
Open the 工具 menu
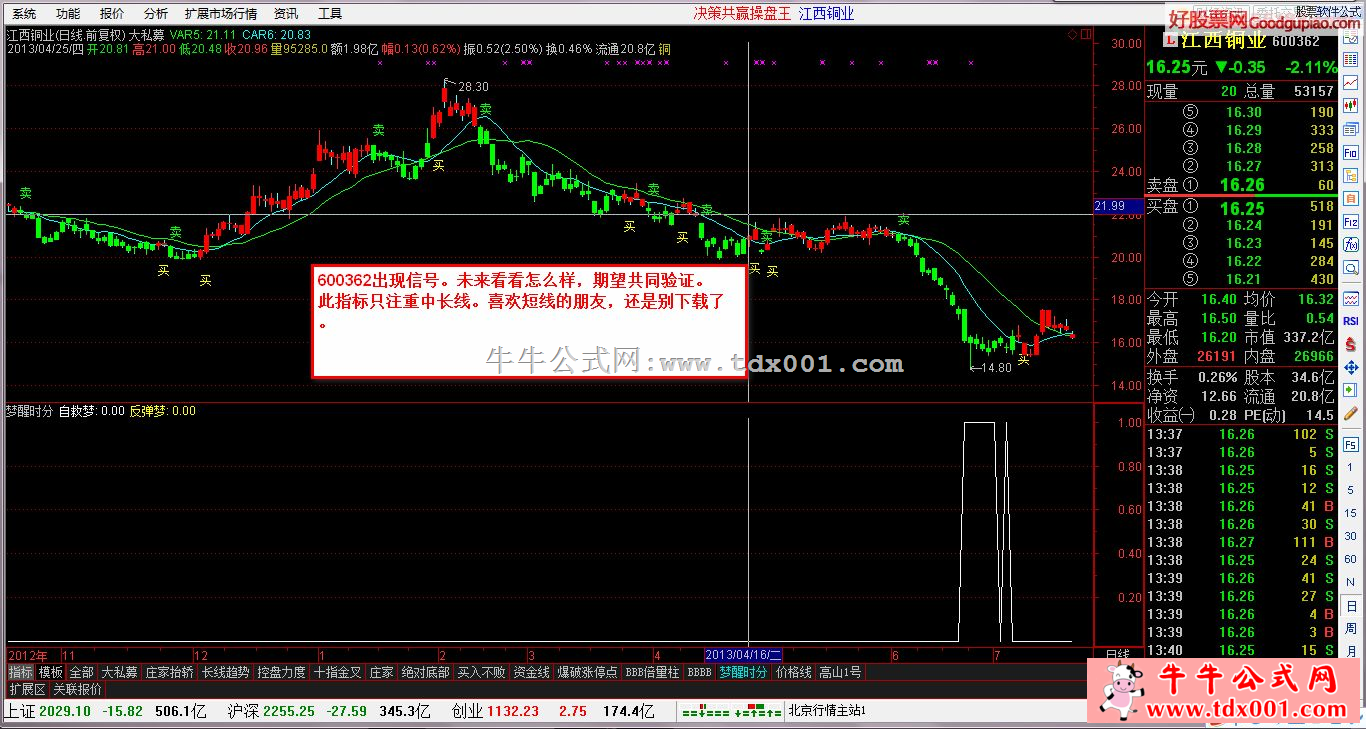click(329, 13)
